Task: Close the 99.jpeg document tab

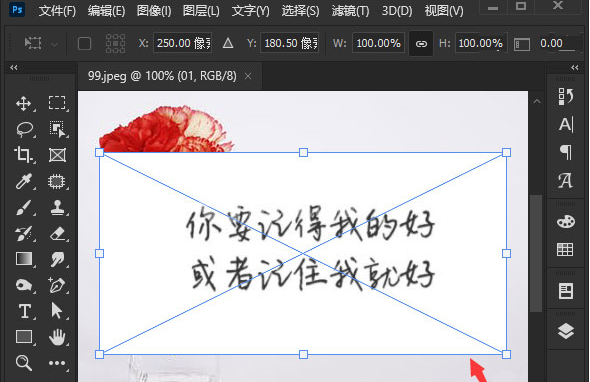Action: [x=248, y=77]
